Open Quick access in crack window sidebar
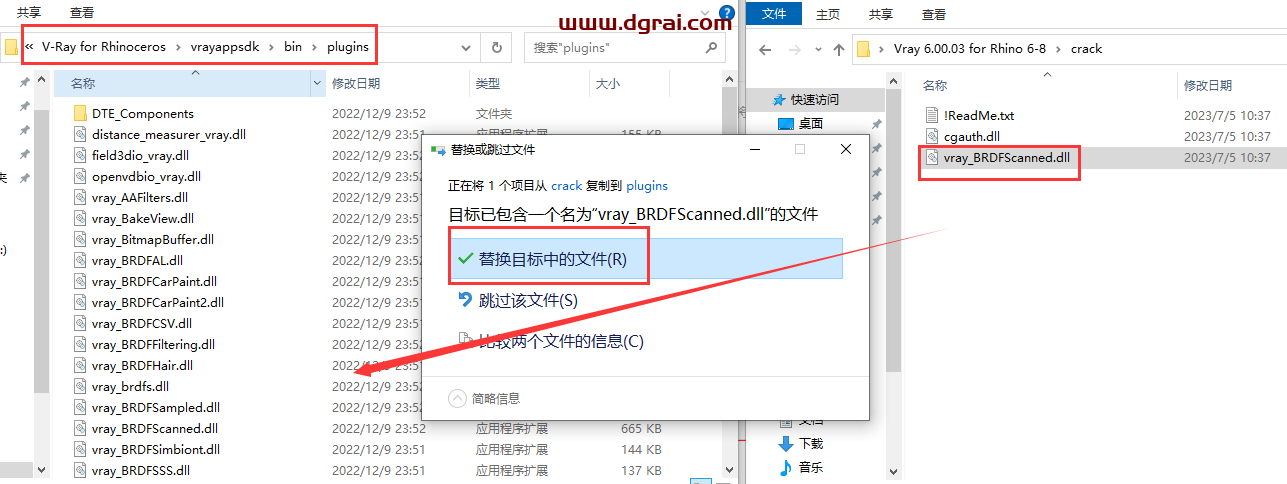Viewport: 1287px width, 484px height. (x=815, y=99)
